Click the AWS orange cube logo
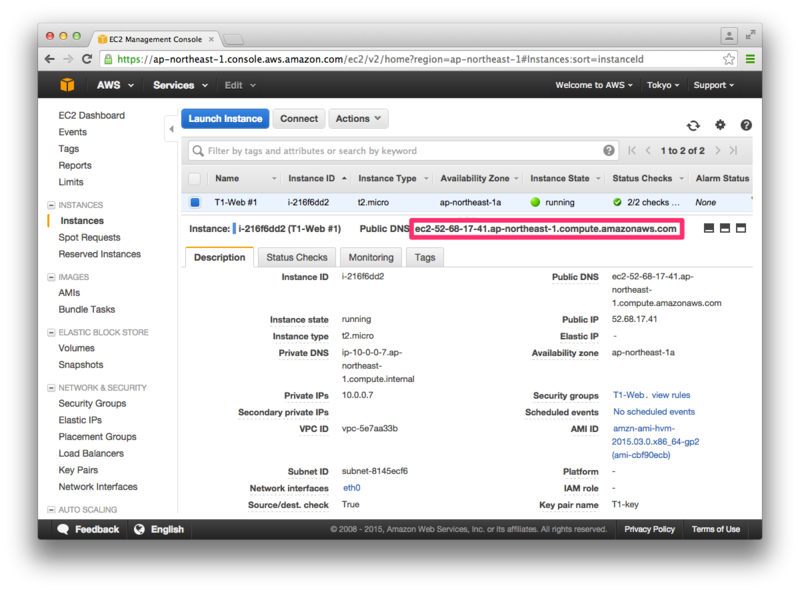 67,85
